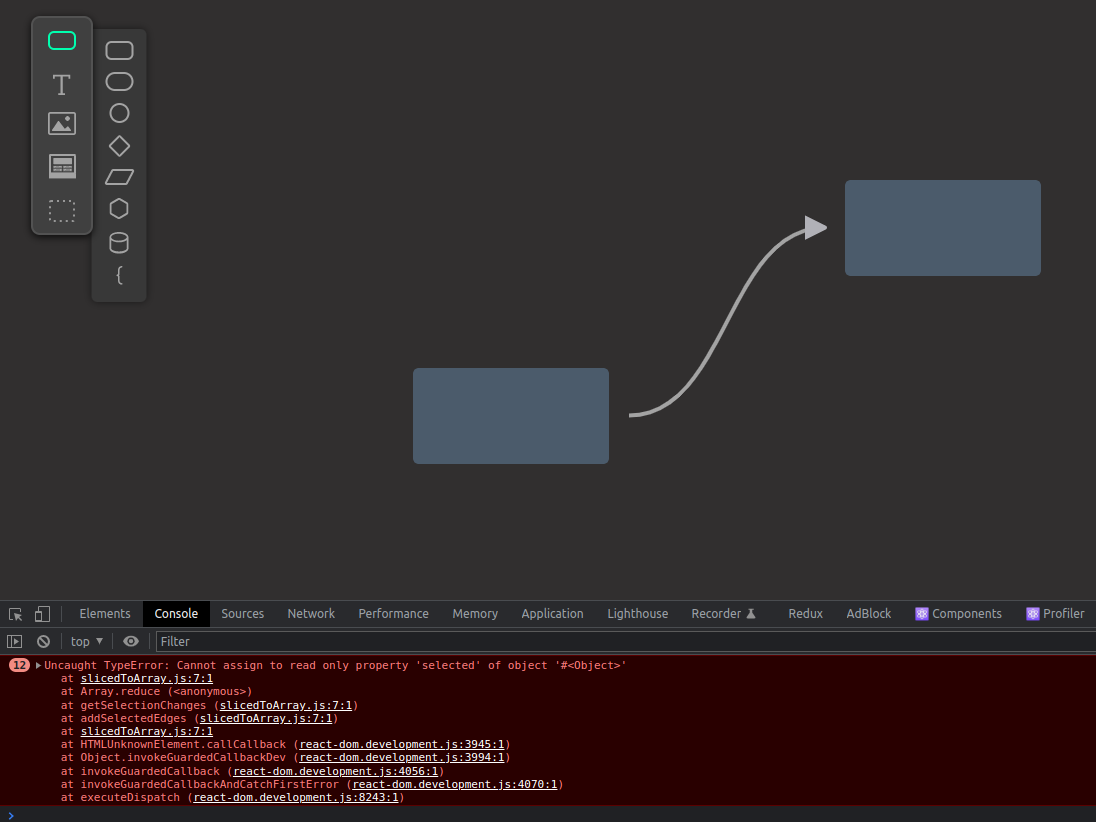
Task: Clear the console messages
Action: [43, 641]
